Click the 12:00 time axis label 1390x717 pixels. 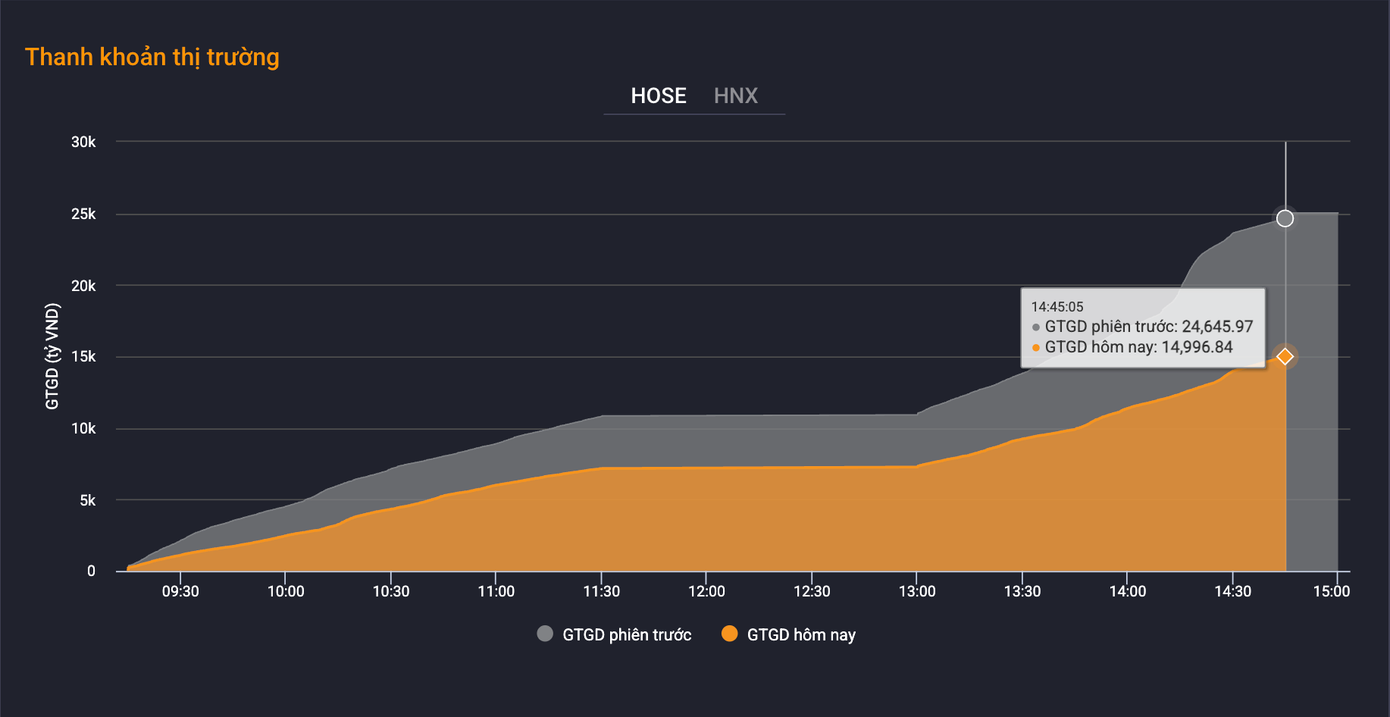coord(706,591)
